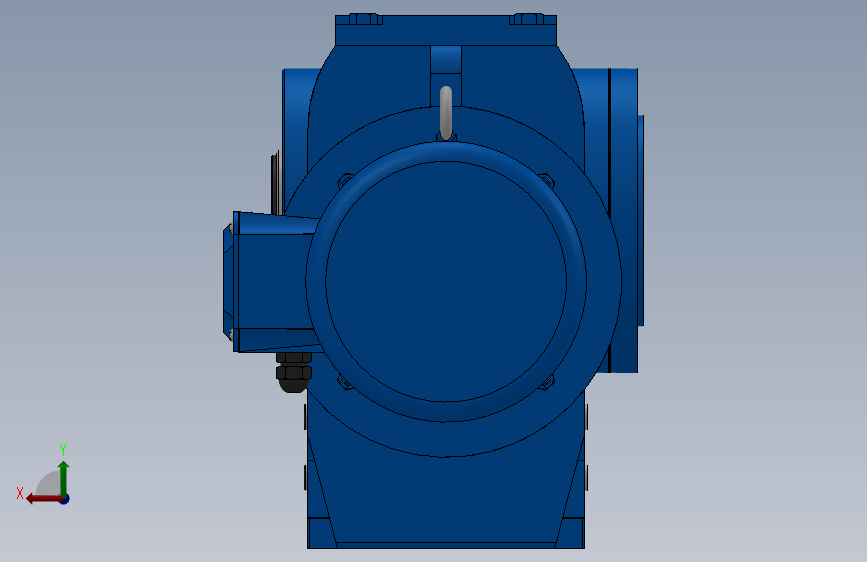Screen dimensions: 867x562
Task: Select the grey lifting eye on the motor top
Action: click(x=446, y=113)
